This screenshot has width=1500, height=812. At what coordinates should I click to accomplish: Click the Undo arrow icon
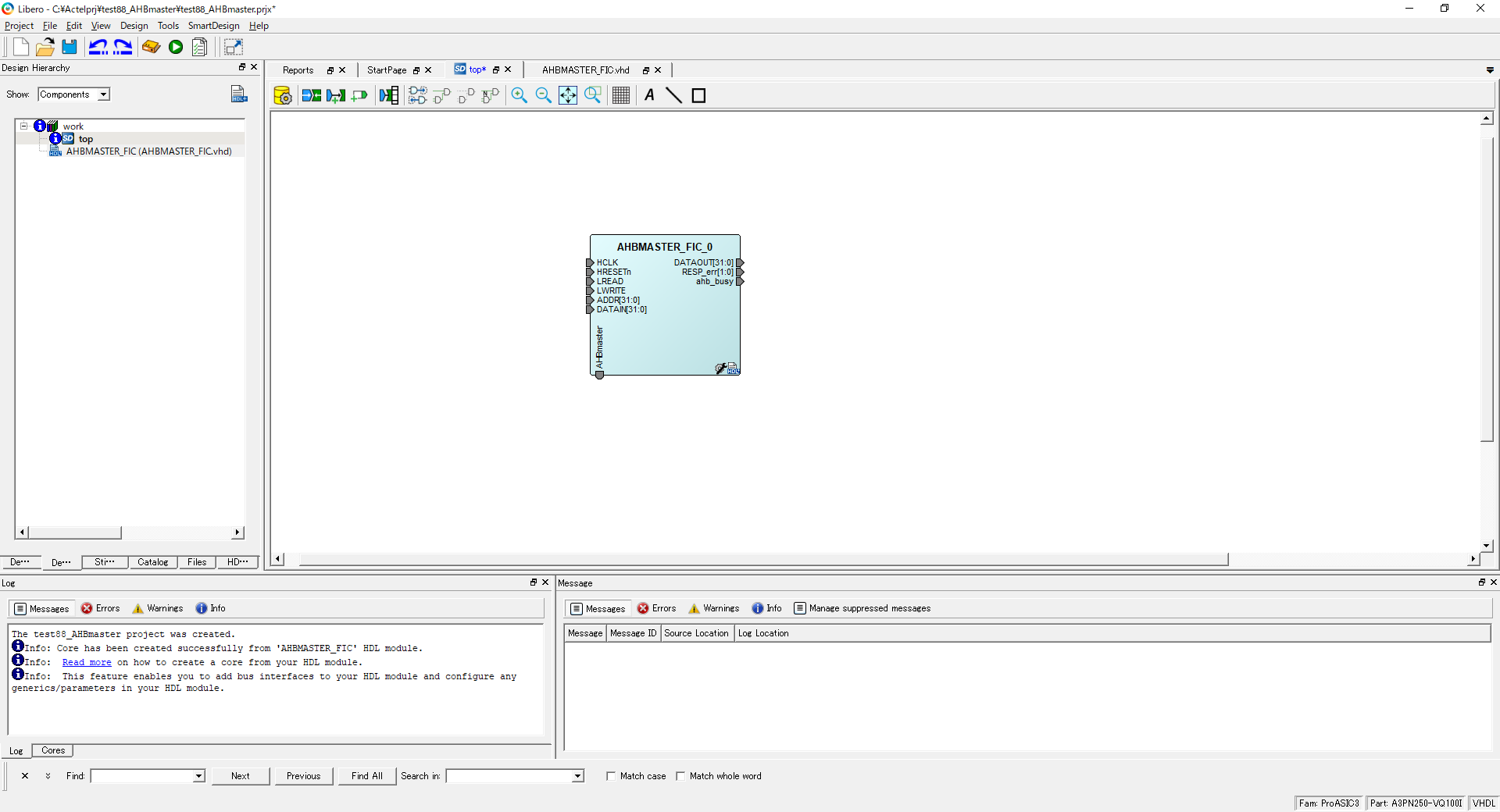point(98,47)
